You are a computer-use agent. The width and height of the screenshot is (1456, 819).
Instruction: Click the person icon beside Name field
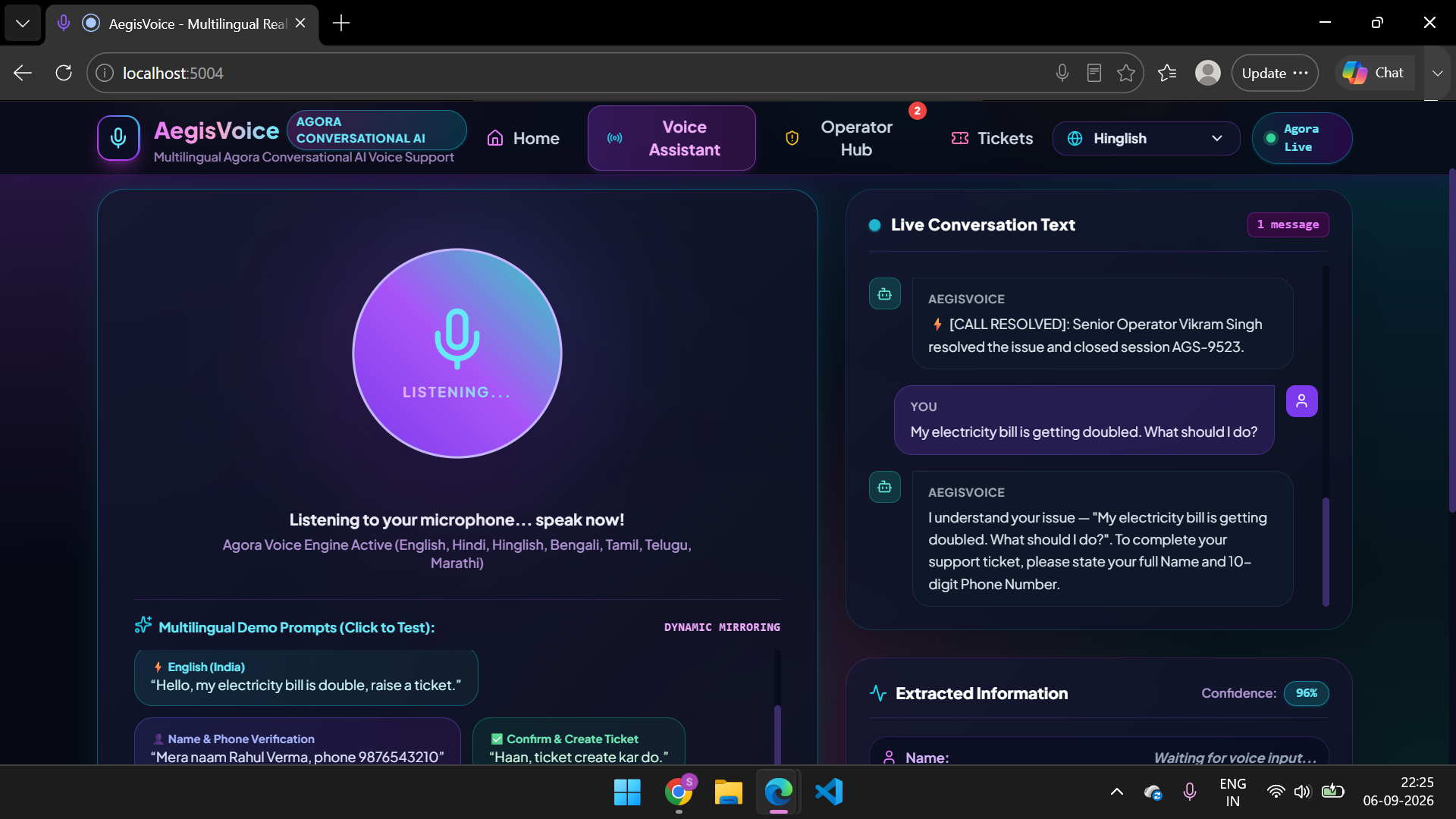889,757
